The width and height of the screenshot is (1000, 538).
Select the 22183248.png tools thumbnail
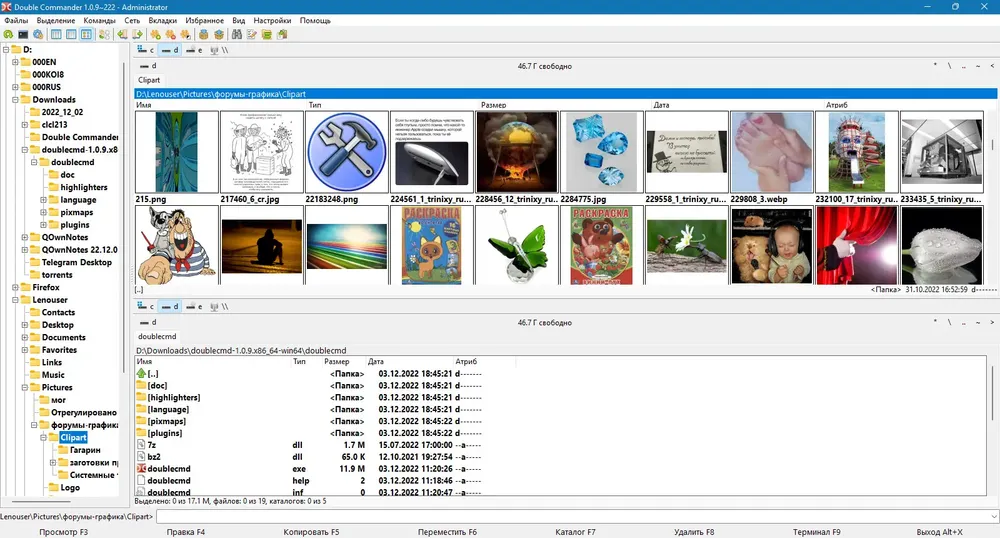pyautogui.click(x=347, y=152)
